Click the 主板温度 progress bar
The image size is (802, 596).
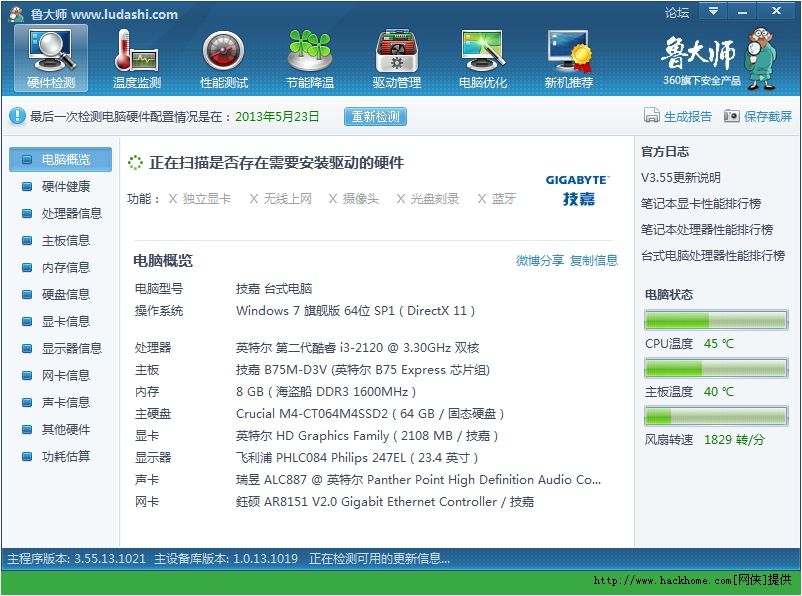point(716,368)
